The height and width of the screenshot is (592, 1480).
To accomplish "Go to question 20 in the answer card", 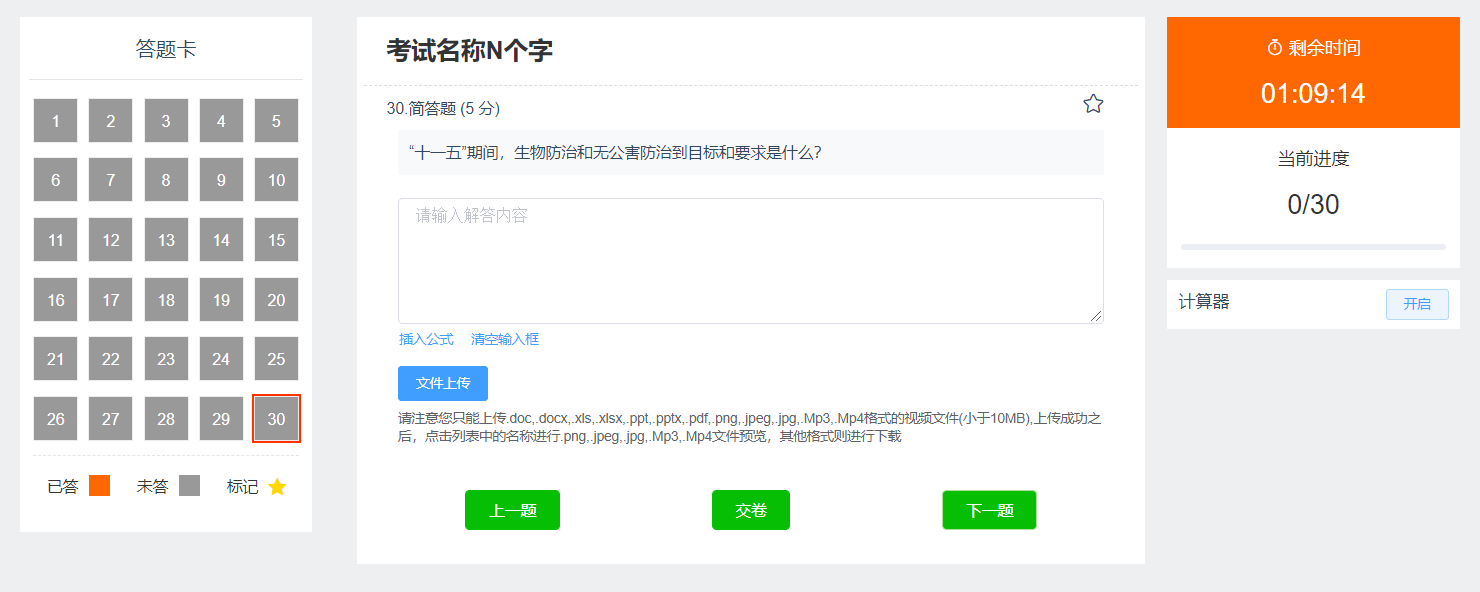I will click(276, 300).
